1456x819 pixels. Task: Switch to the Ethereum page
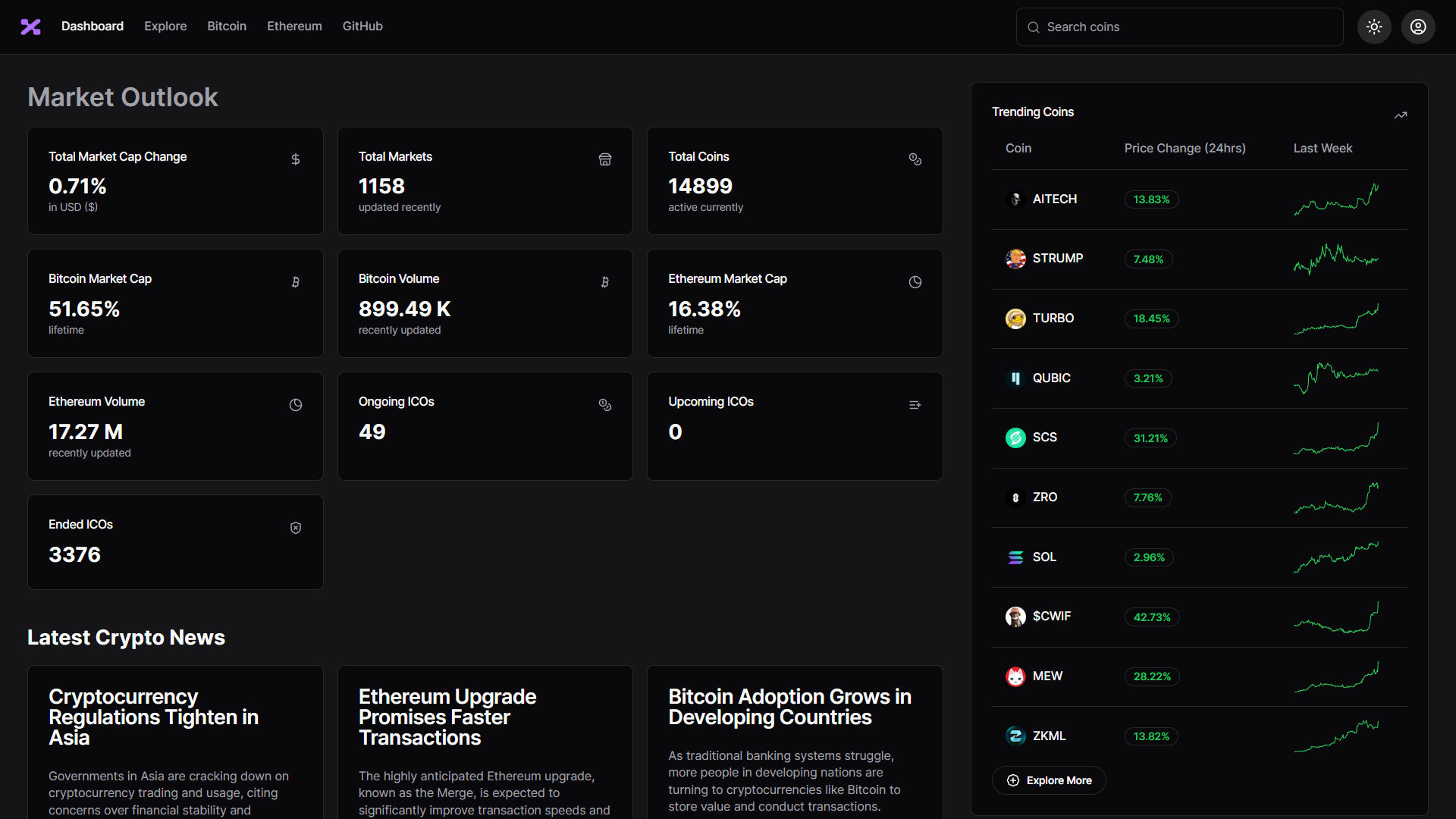(x=294, y=26)
